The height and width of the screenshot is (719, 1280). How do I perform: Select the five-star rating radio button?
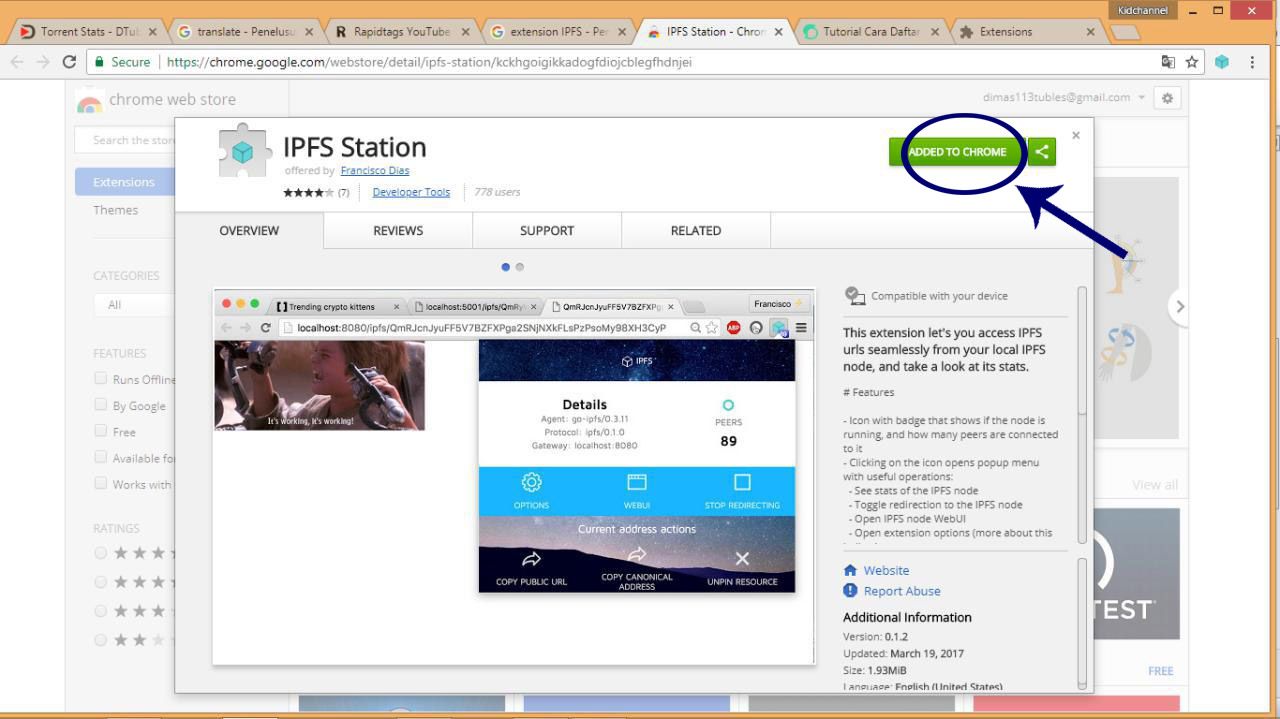[100, 553]
